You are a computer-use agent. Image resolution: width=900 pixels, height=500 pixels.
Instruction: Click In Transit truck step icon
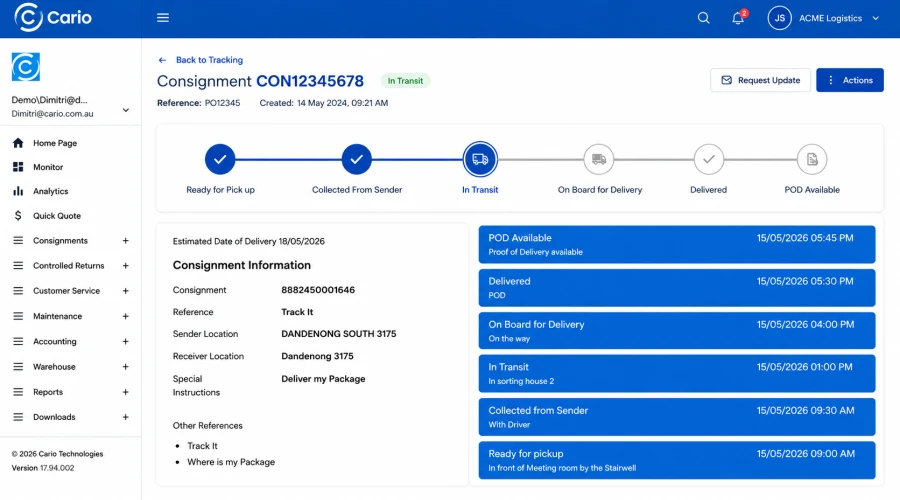point(480,159)
